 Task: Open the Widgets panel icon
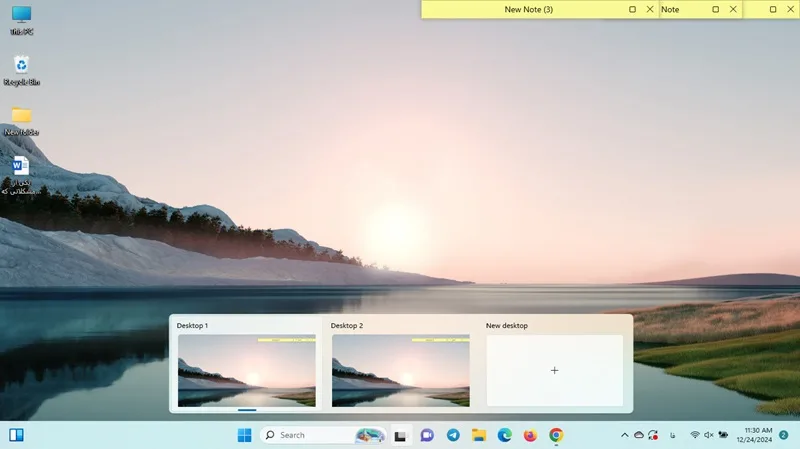16,435
